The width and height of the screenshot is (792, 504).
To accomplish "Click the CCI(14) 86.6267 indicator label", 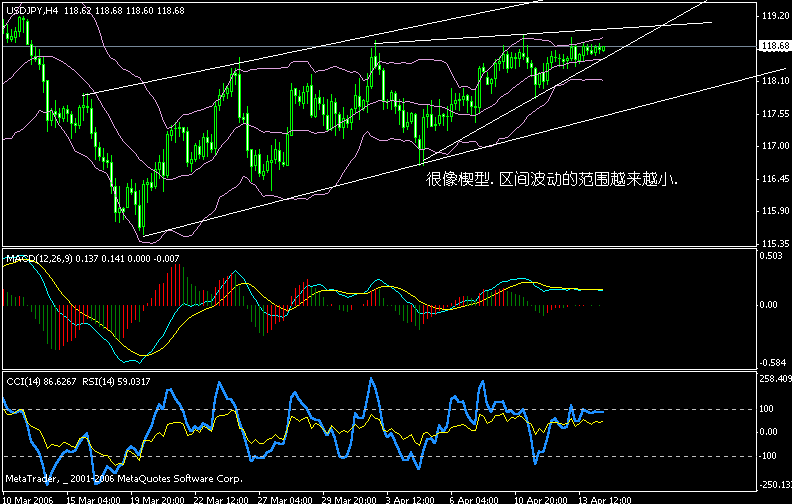I will tap(41, 382).
